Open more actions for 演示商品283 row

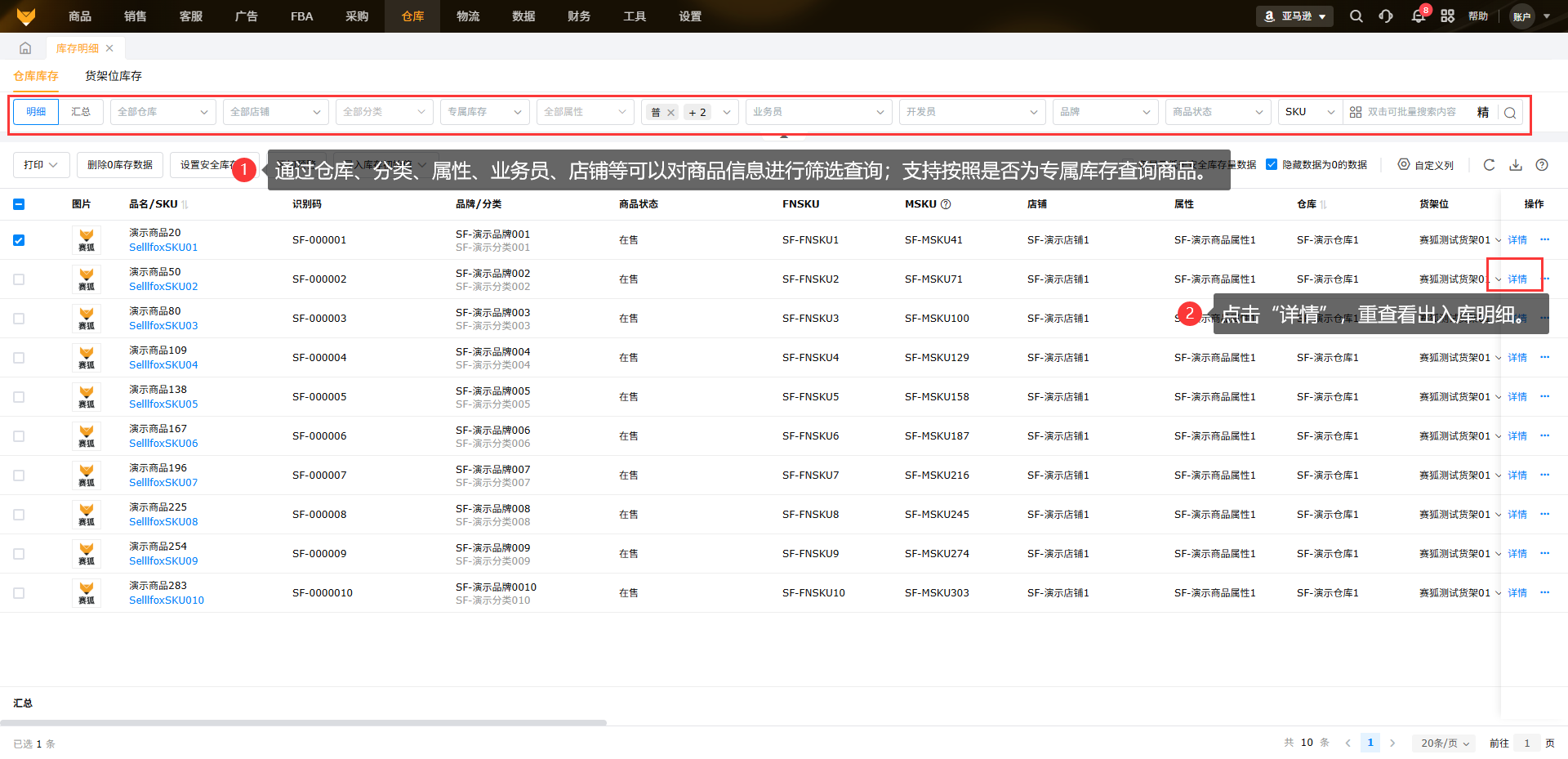click(x=1544, y=592)
